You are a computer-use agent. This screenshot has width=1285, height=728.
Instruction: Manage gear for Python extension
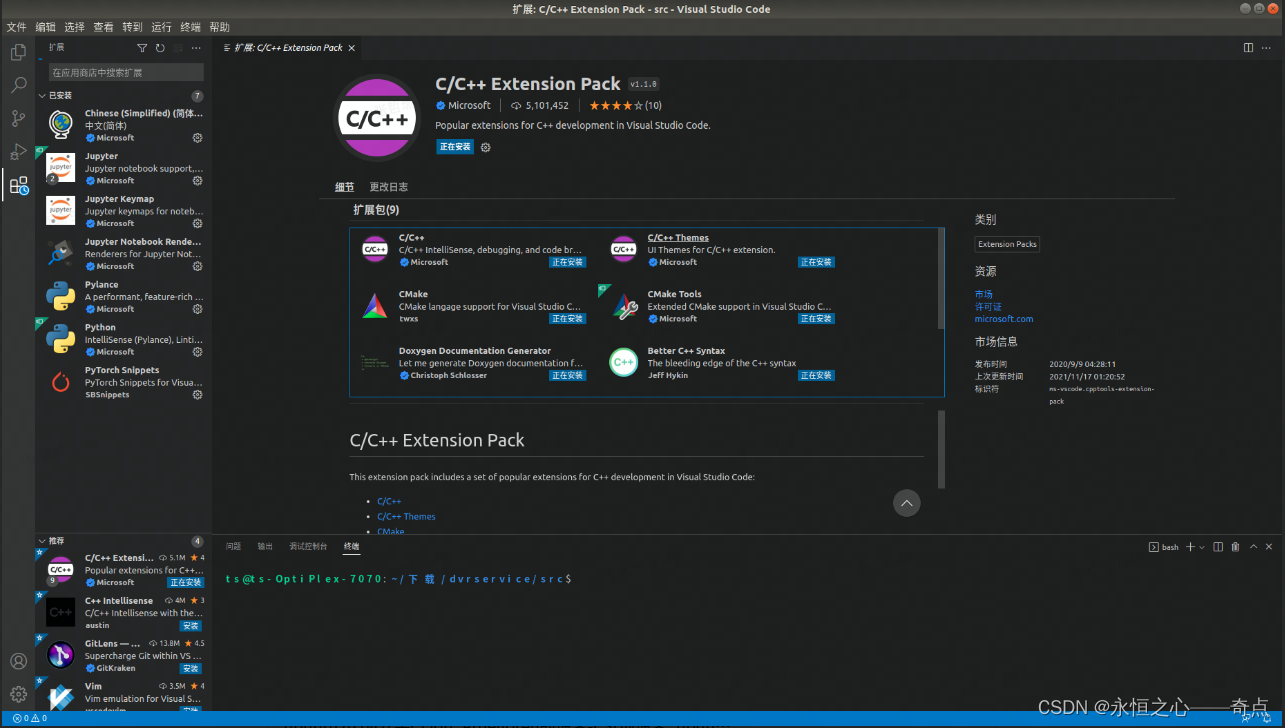click(198, 352)
